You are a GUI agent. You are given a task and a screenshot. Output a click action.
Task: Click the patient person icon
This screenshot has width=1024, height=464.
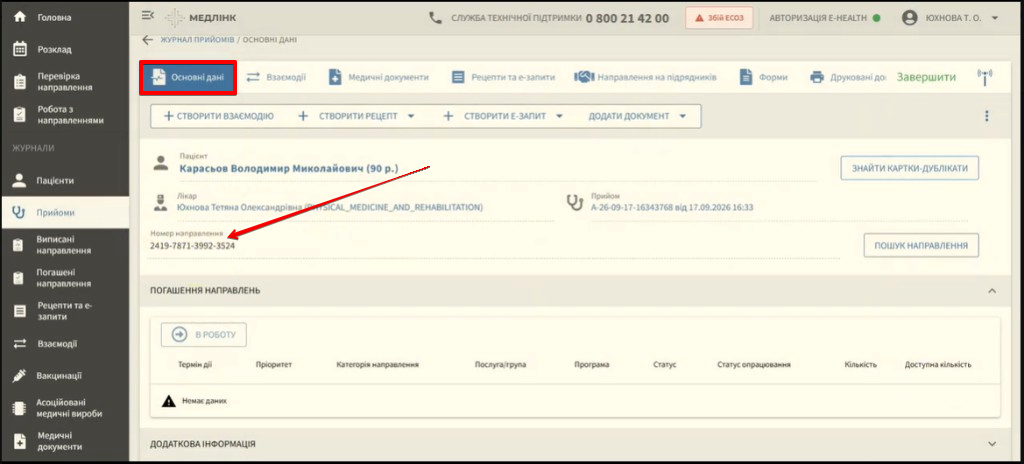pyautogui.click(x=161, y=163)
